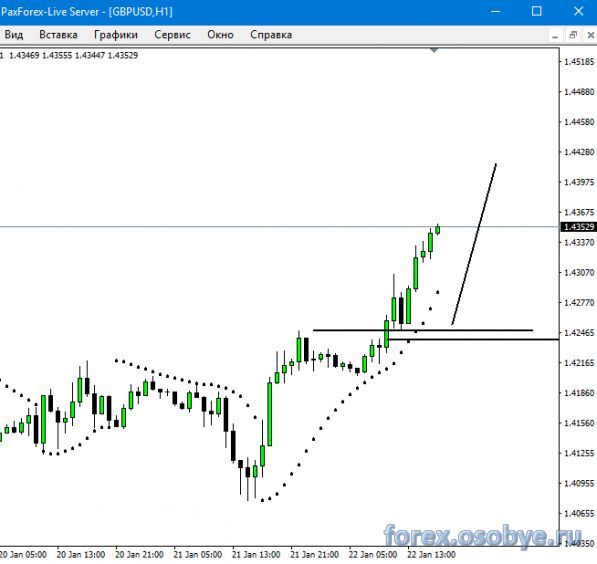Select the upper horizontal support line
The image size is (597, 564).
423,330
